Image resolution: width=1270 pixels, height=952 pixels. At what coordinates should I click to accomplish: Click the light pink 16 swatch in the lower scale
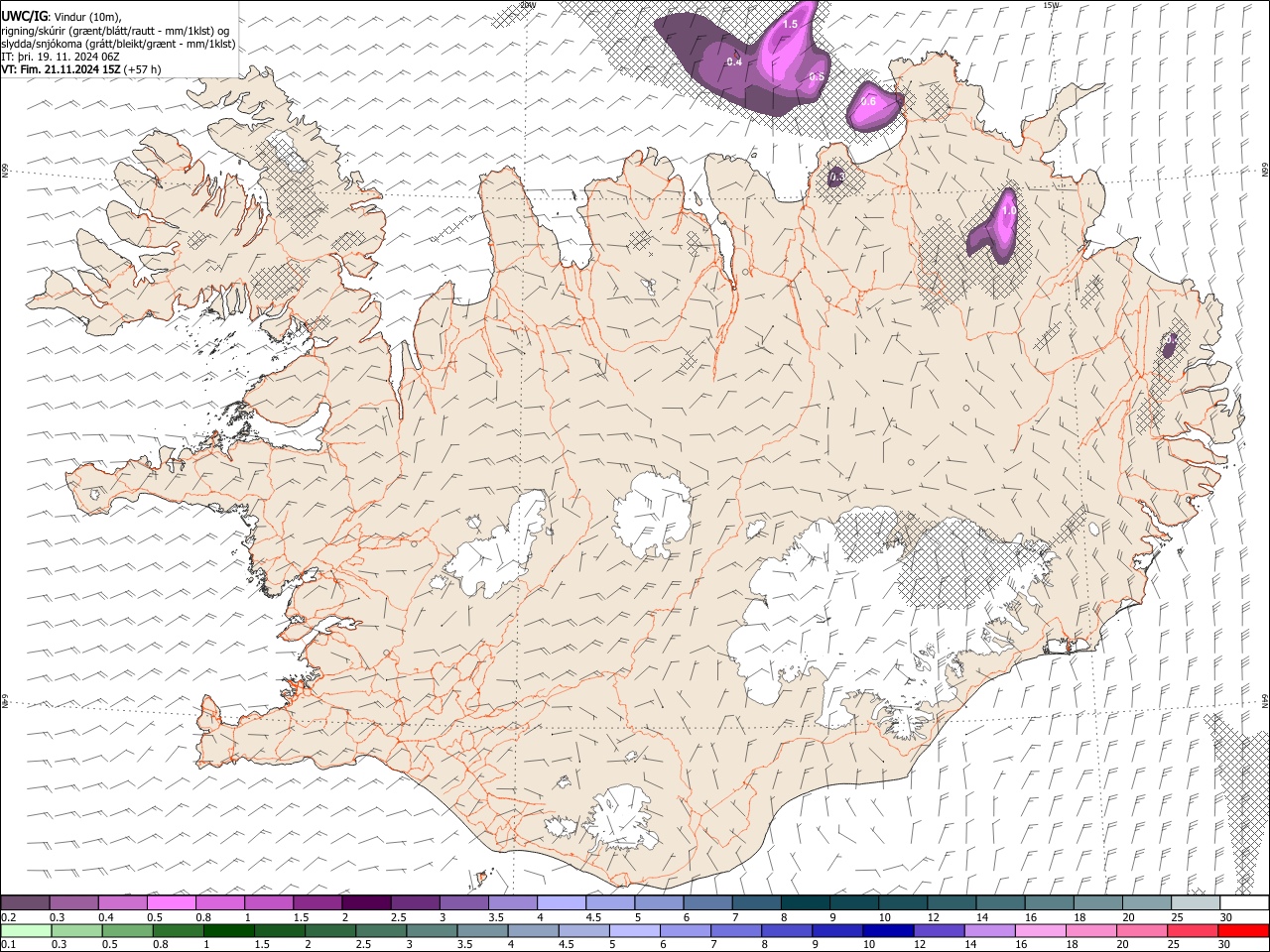(x=1040, y=930)
